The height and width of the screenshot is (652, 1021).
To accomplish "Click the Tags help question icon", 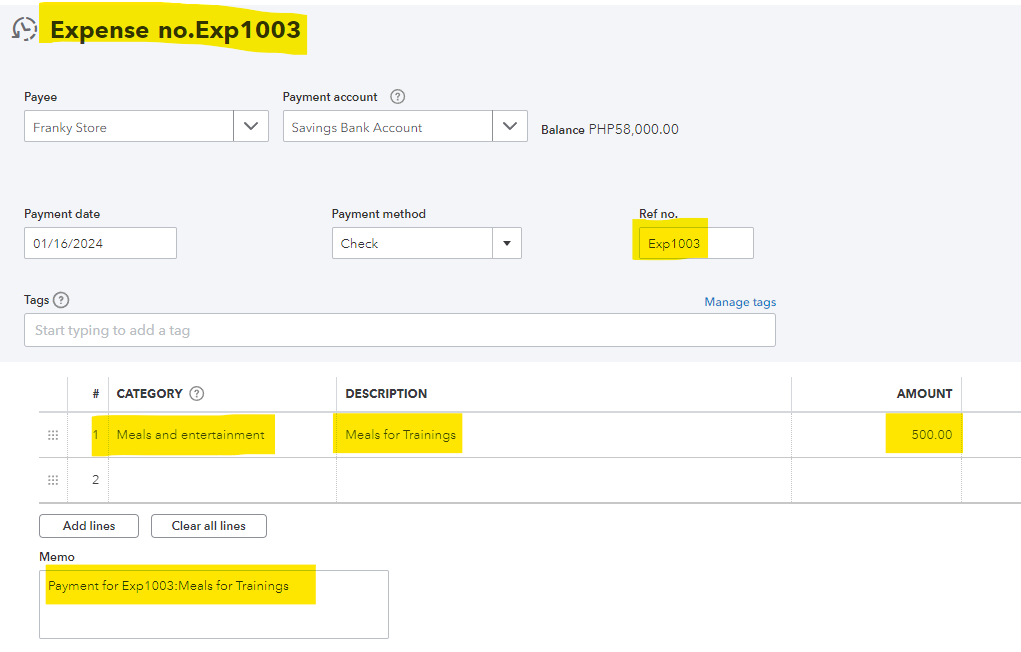I will point(61,300).
